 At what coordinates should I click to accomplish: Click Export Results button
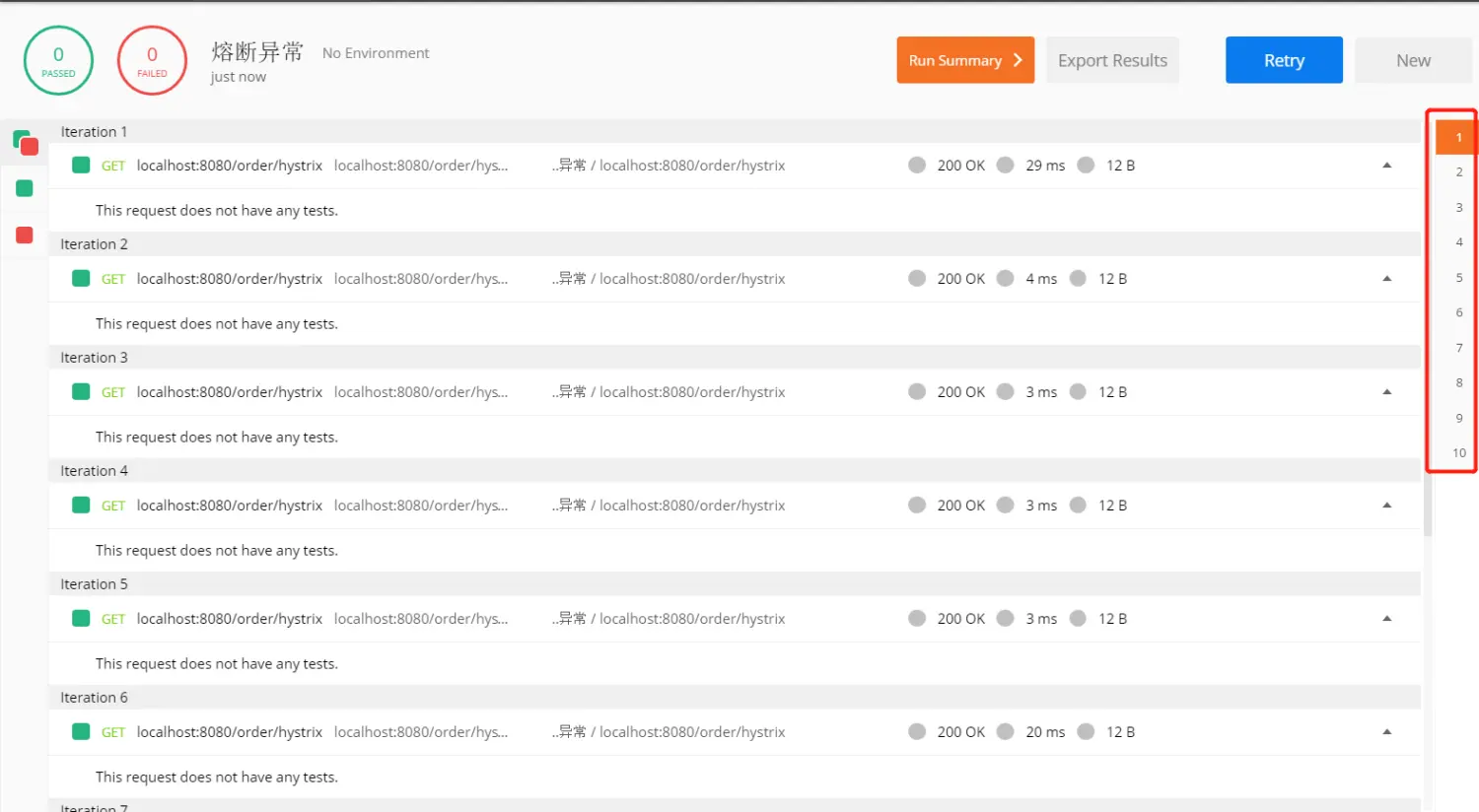click(1111, 60)
